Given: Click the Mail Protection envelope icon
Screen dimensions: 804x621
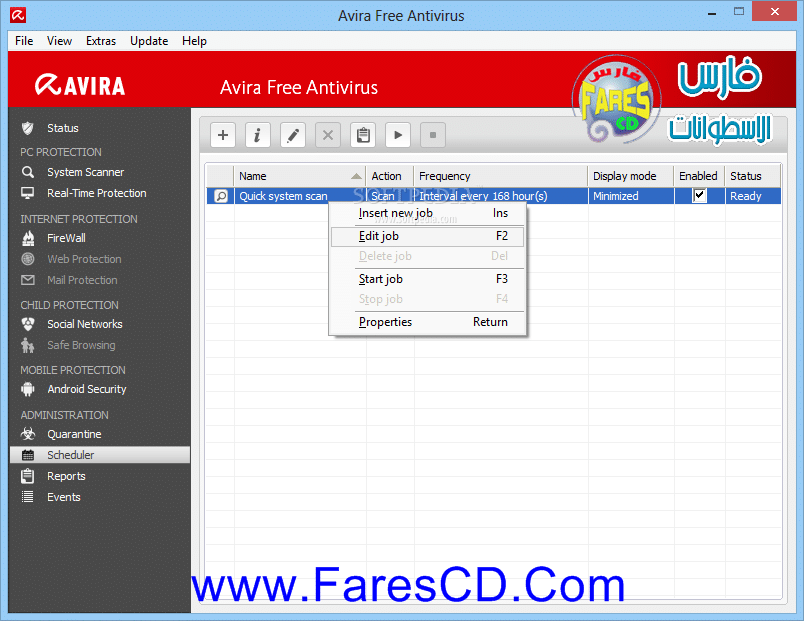Looking at the screenshot, I should pyautogui.click(x=28, y=280).
